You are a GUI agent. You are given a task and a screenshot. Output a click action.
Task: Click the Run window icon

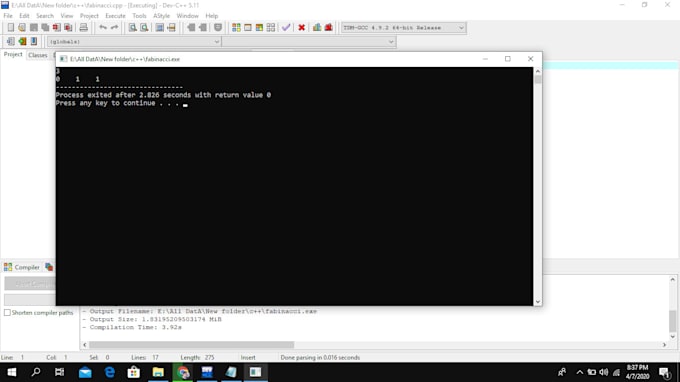tap(248, 27)
